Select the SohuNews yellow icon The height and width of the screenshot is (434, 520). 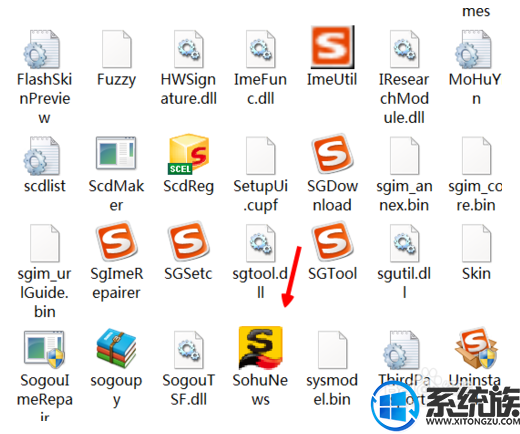point(261,348)
